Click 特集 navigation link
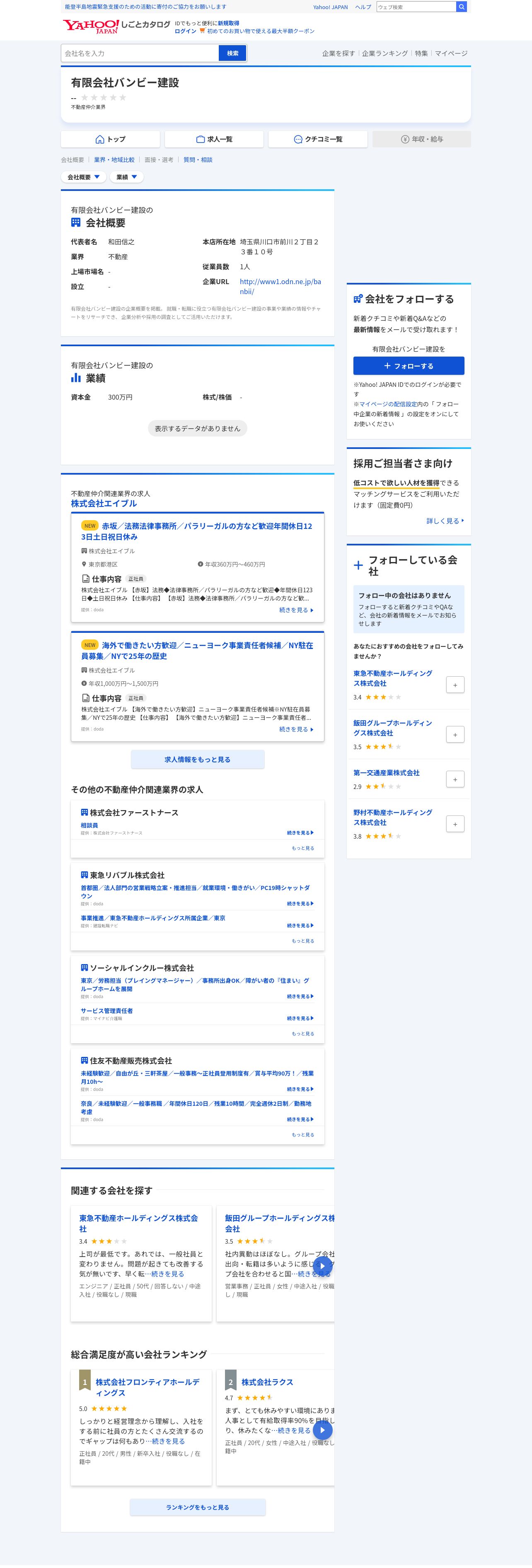Viewport: 532px width, 1568px height. click(x=421, y=53)
